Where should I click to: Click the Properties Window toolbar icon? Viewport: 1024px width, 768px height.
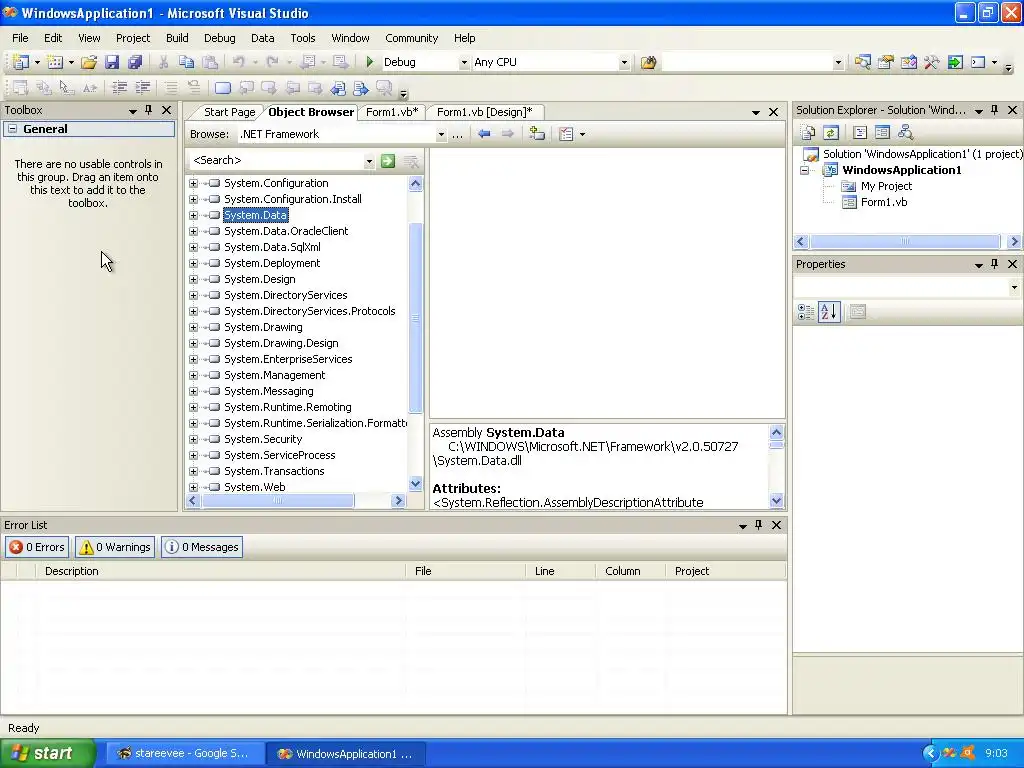(886, 62)
